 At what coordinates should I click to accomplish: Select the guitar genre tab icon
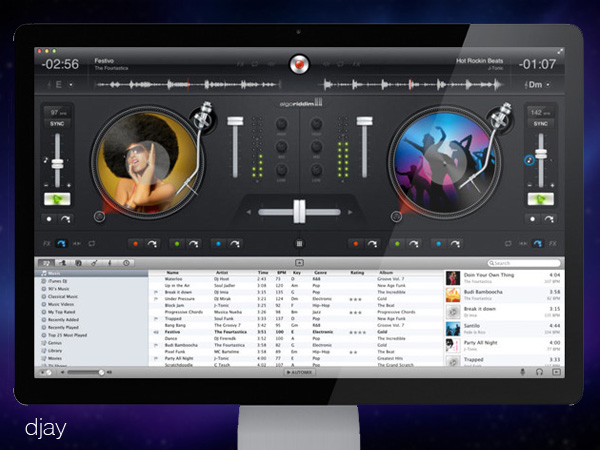click(x=94, y=263)
